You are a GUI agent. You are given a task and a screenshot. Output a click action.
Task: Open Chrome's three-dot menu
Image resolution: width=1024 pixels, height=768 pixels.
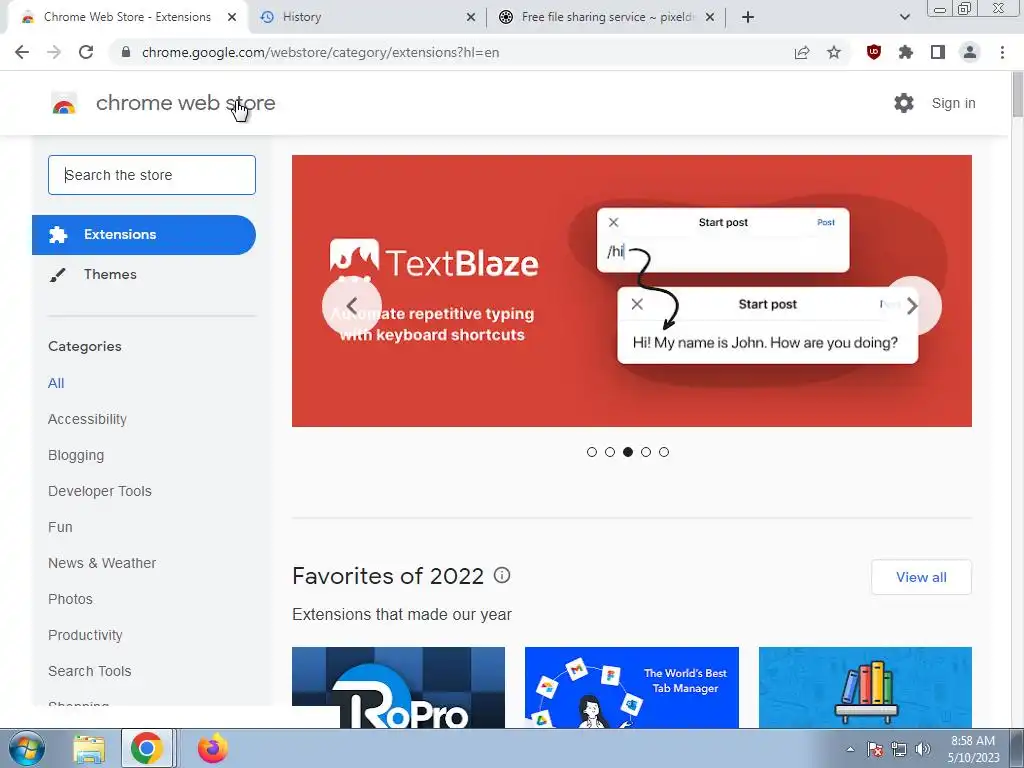(x=1002, y=52)
